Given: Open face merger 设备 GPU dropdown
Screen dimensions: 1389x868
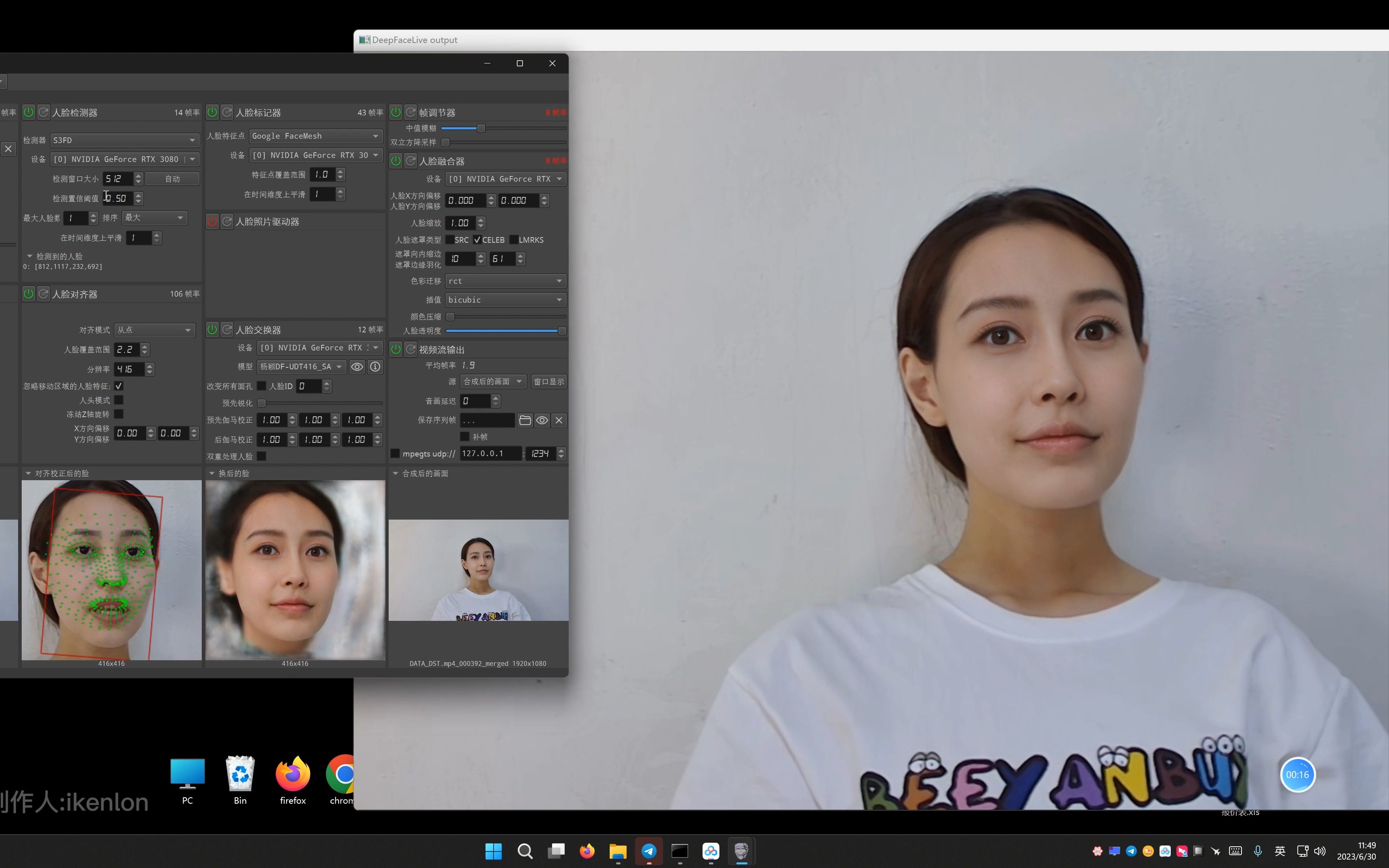Looking at the screenshot, I should (x=506, y=179).
